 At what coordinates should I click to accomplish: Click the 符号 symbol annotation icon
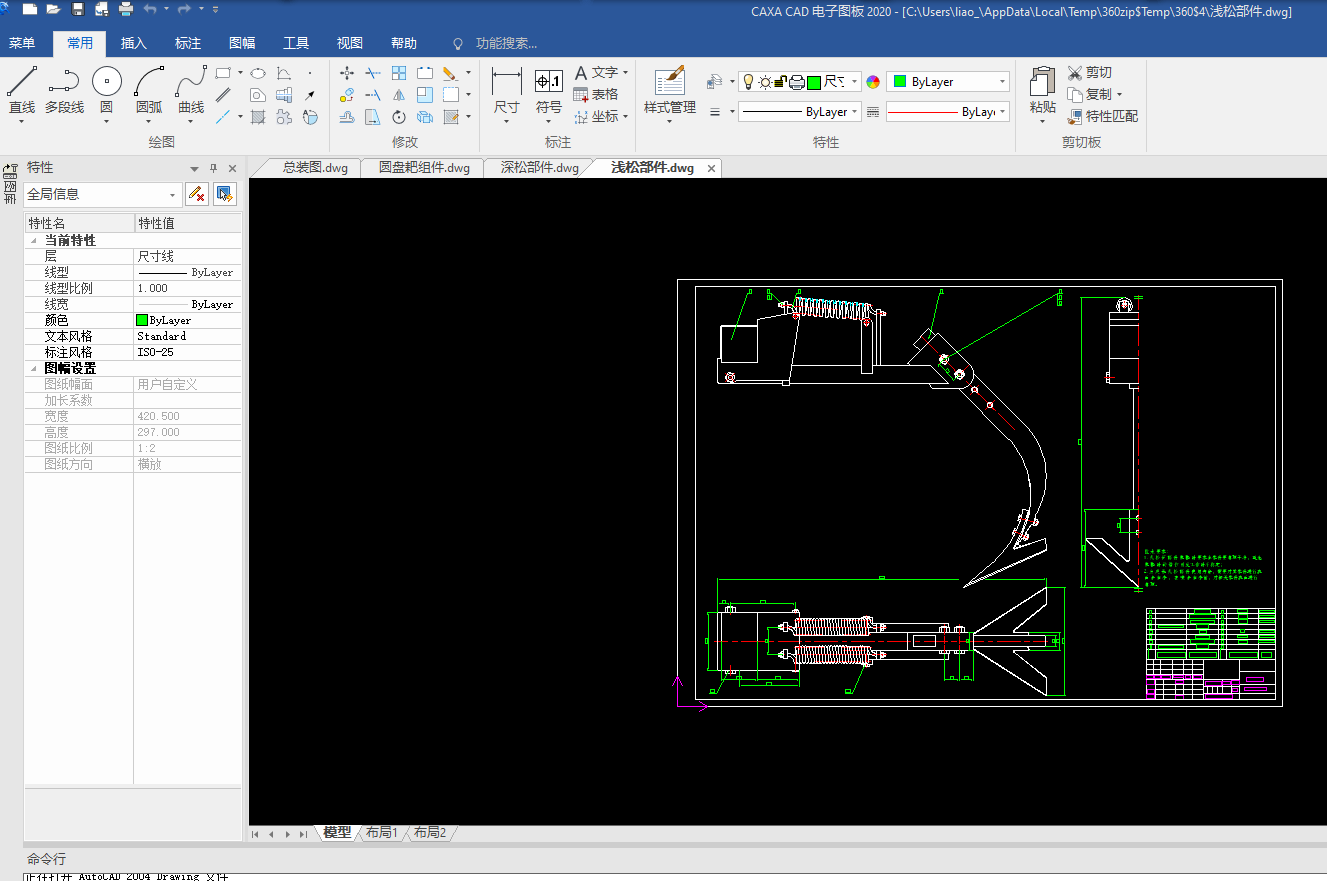(x=548, y=82)
